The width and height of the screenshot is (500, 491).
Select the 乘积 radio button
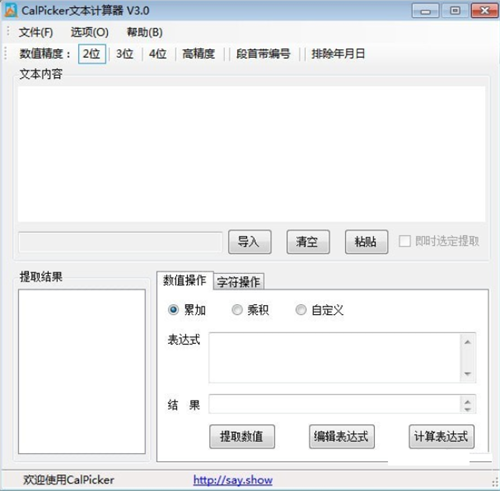click(237, 310)
